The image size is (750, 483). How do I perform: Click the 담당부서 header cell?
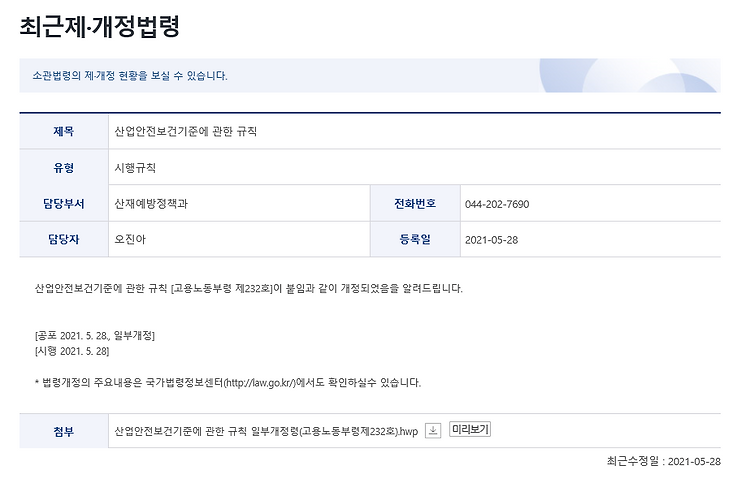pyautogui.click(x=64, y=204)
